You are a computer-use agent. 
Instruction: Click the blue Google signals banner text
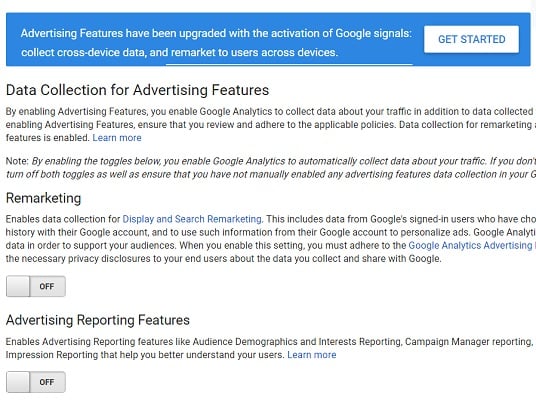[216, 43]
